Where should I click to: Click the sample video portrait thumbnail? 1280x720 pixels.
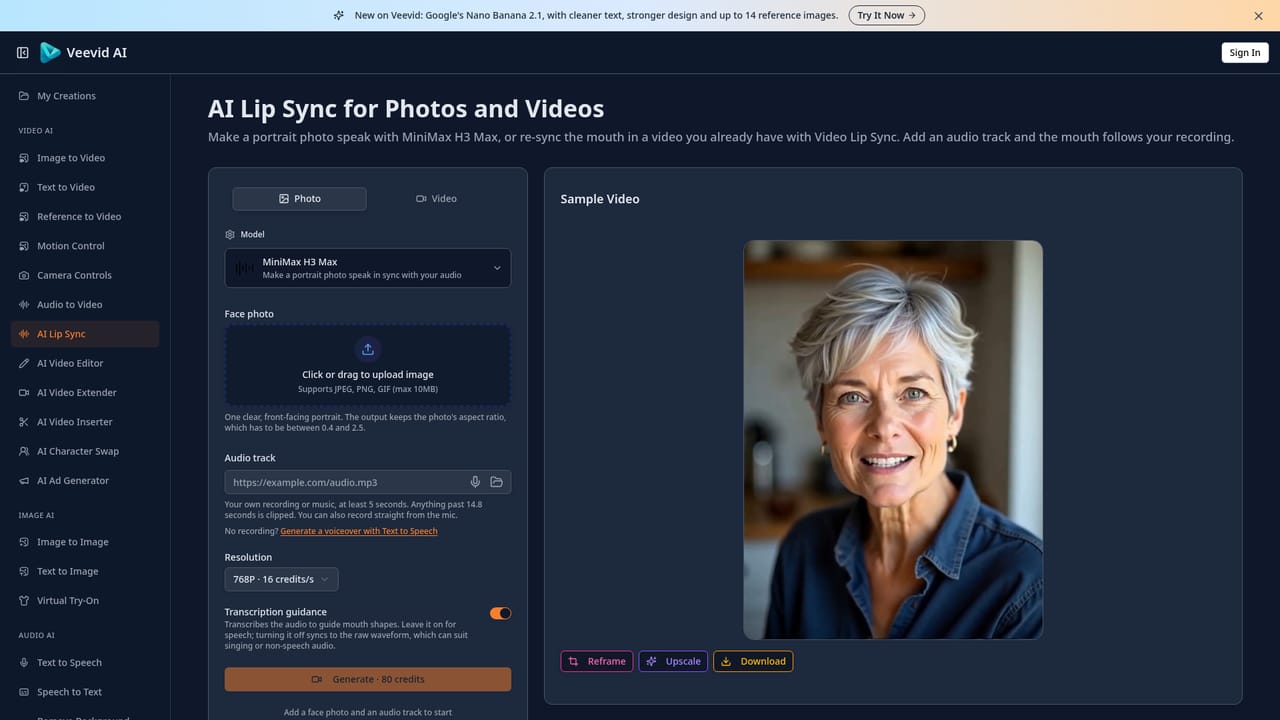click(893, 440)
